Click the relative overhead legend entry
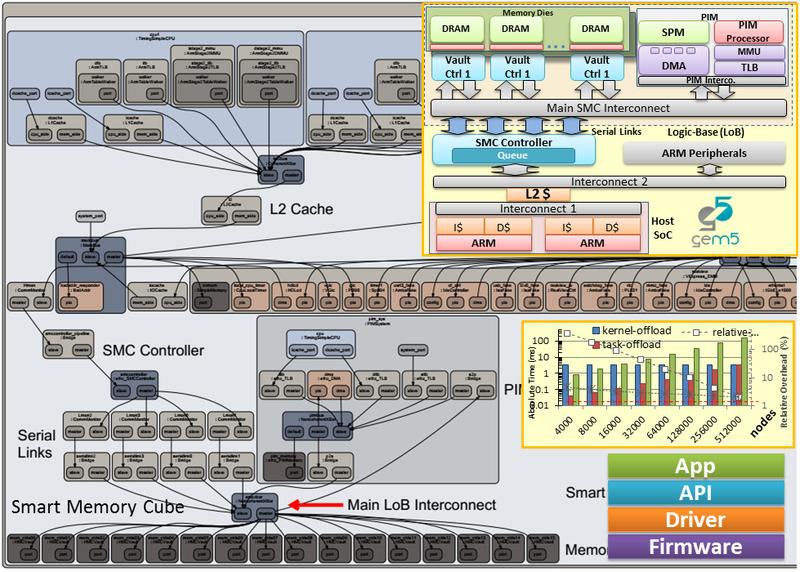800x572 pixels. pos(721,332)
